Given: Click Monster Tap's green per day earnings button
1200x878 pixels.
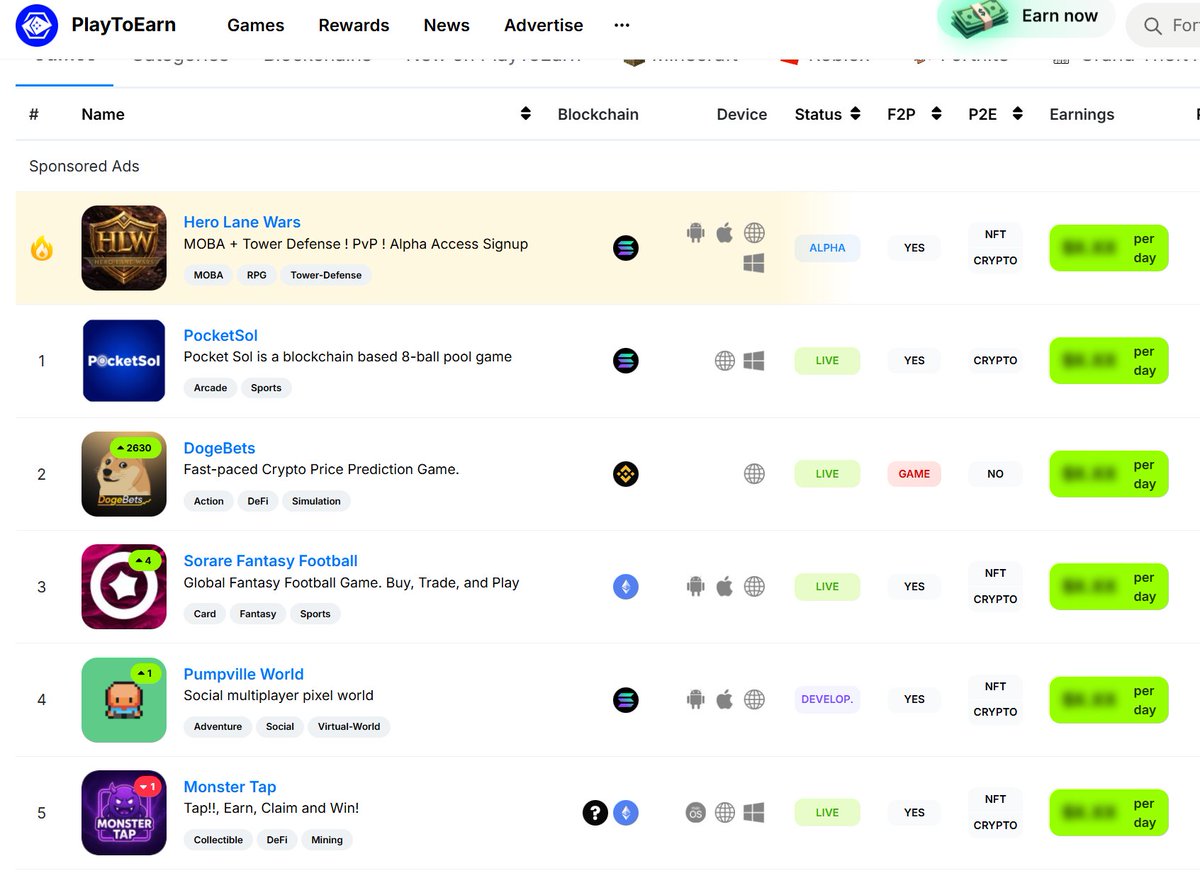Looking at the screenshot, I should pyautogui.click(x=1109, y=813).
